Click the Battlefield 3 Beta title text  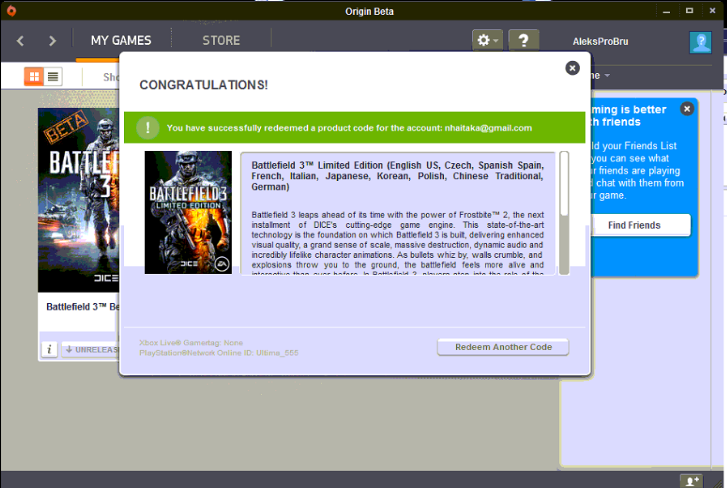point(83,307)
